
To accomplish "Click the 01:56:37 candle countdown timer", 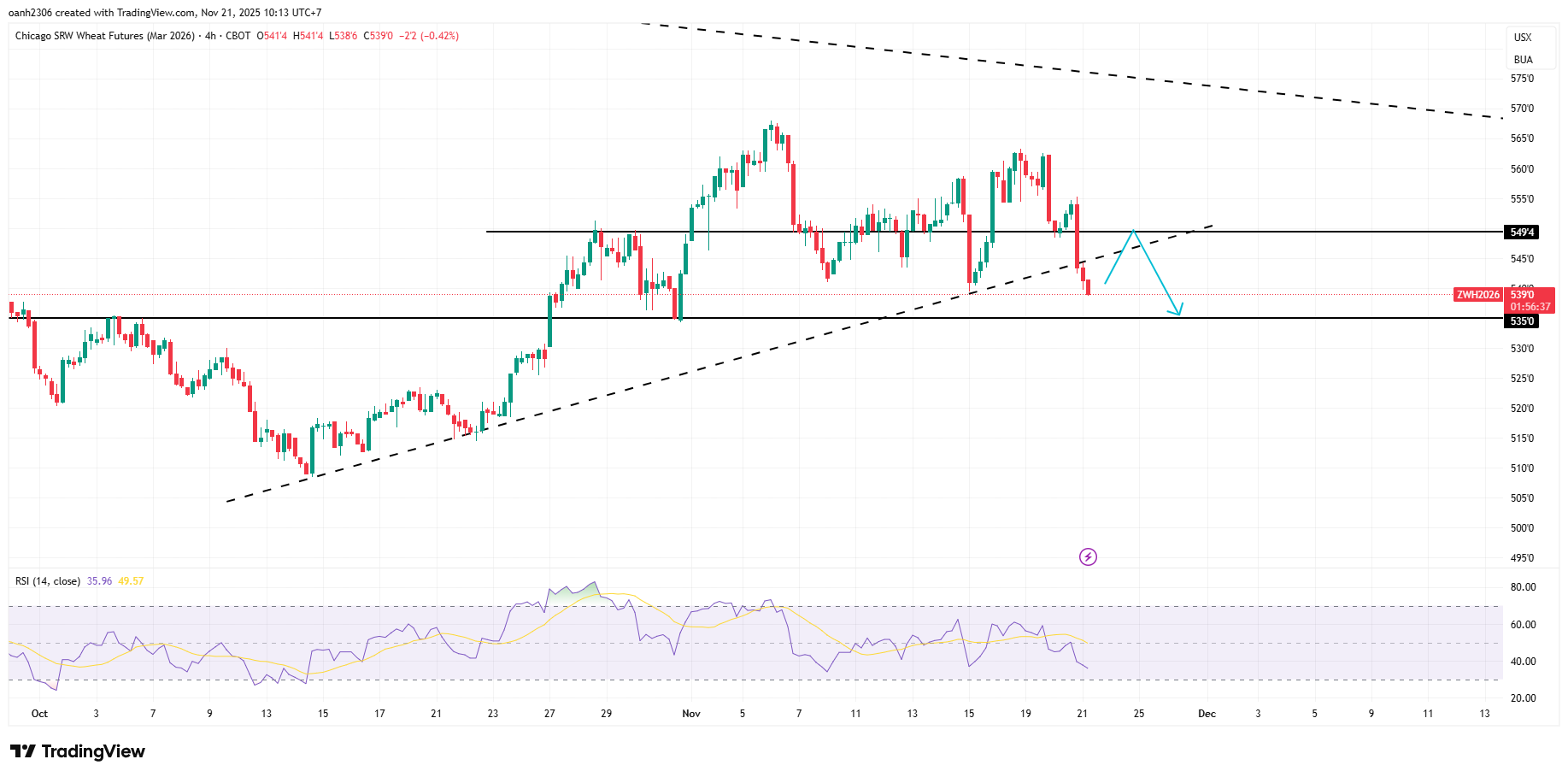I will 1530,307.
